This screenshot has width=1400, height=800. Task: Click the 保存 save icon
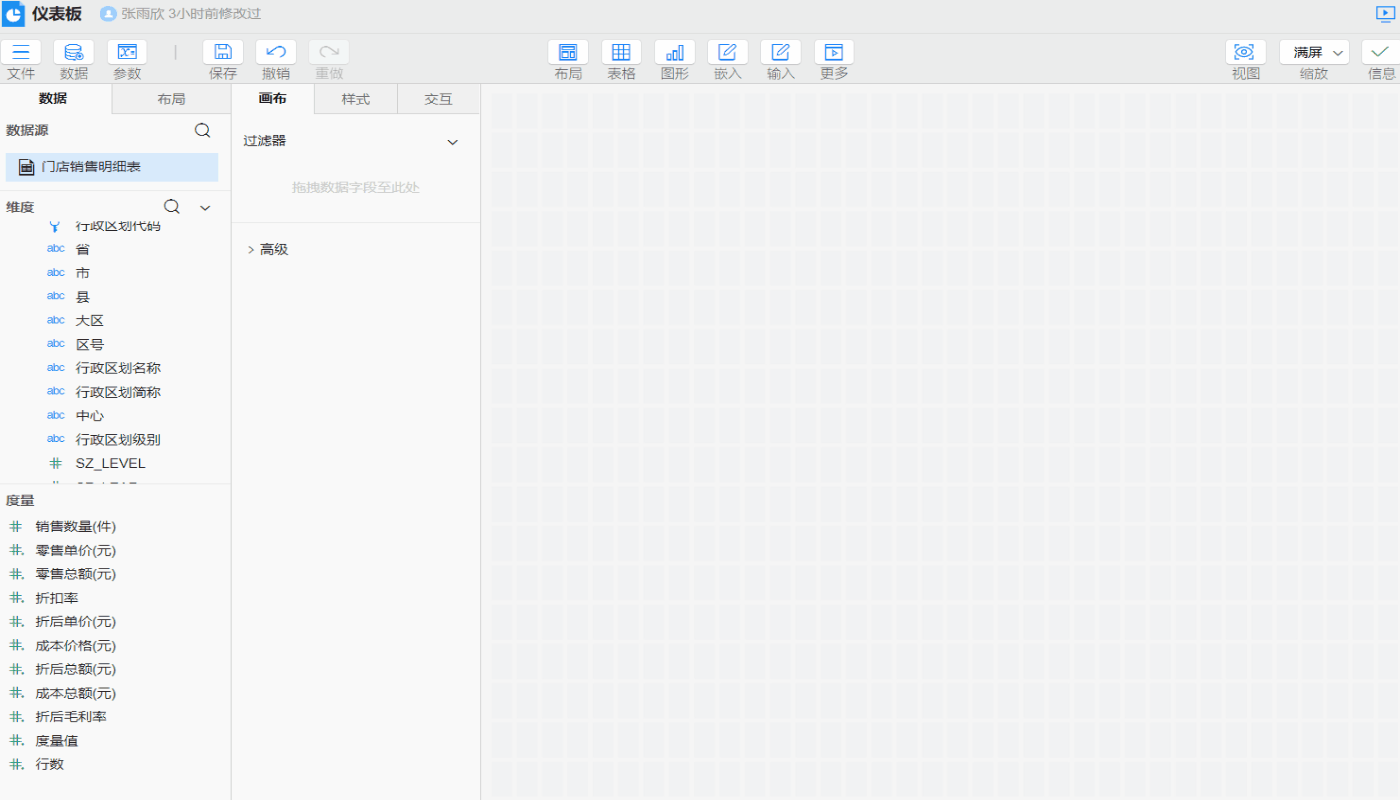[223, 53]
